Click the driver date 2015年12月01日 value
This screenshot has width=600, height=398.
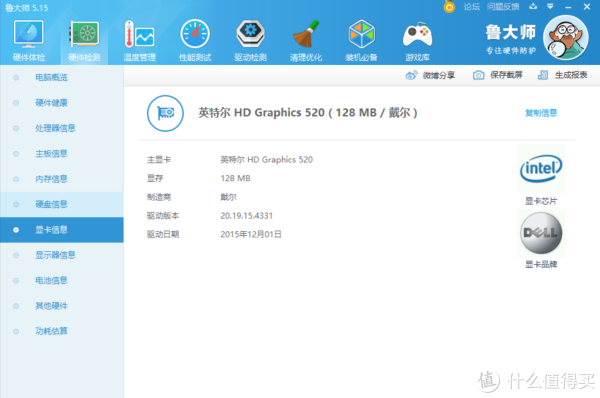click(x=251, y=234)
